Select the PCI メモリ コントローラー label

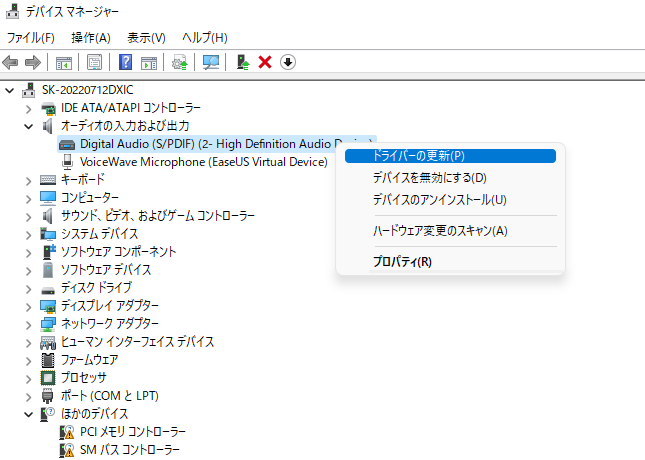[x=133, y=432]
